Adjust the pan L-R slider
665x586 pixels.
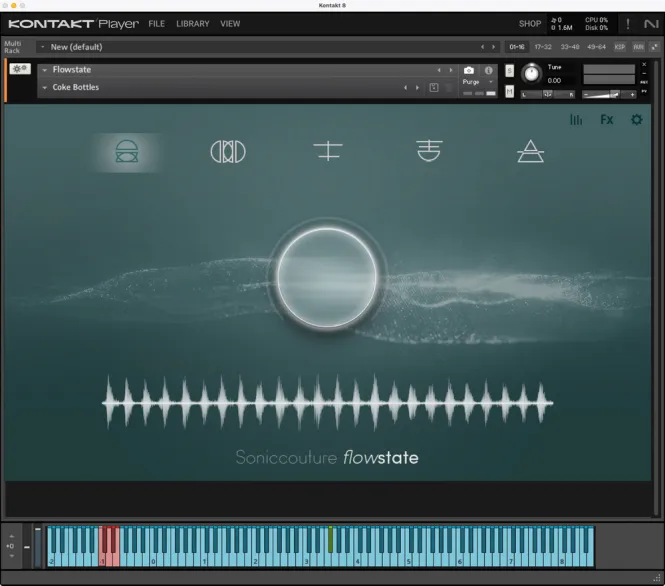pos(548,95)
